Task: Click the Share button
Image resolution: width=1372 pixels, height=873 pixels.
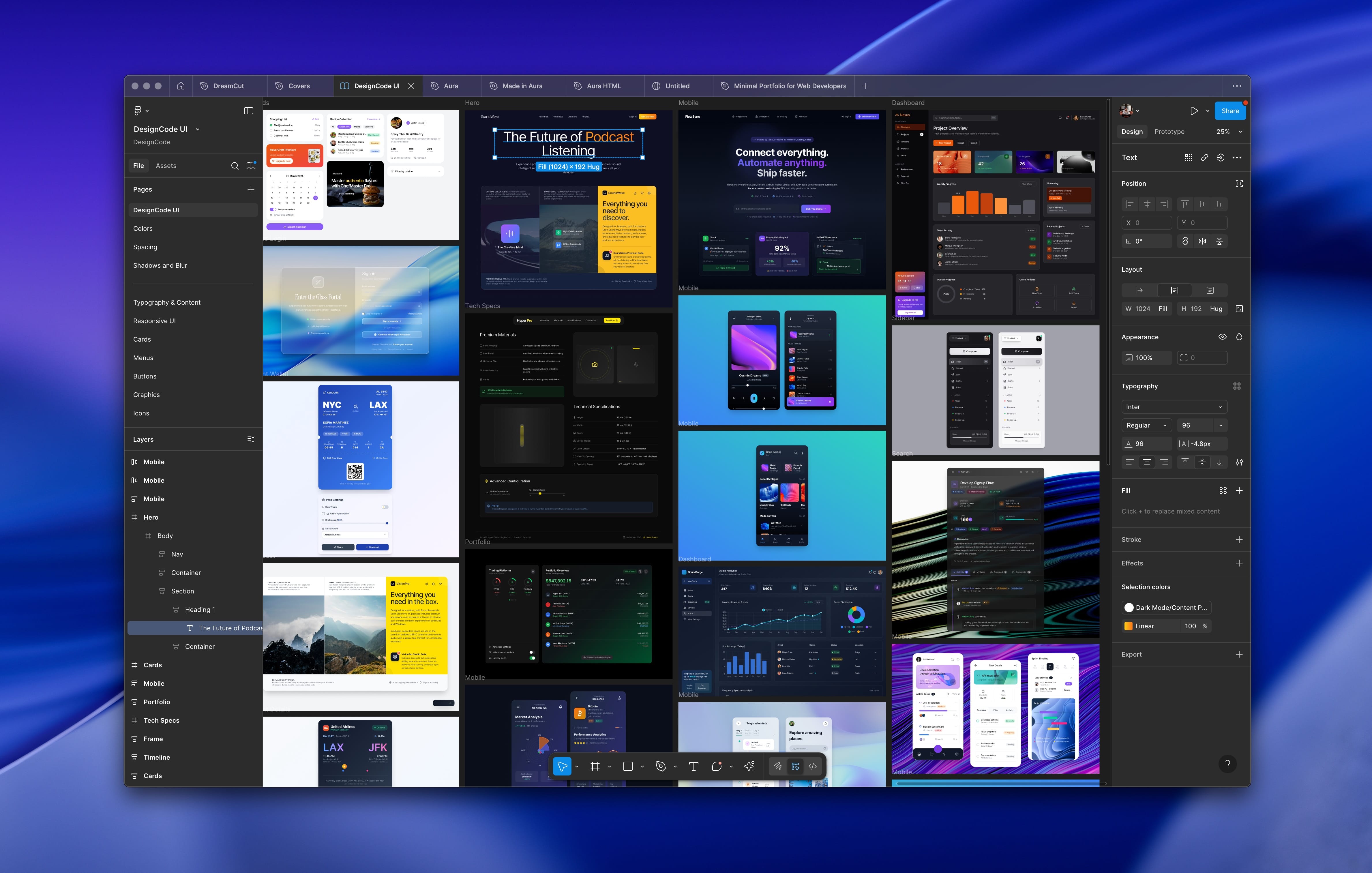Action: click(1230, 111)
